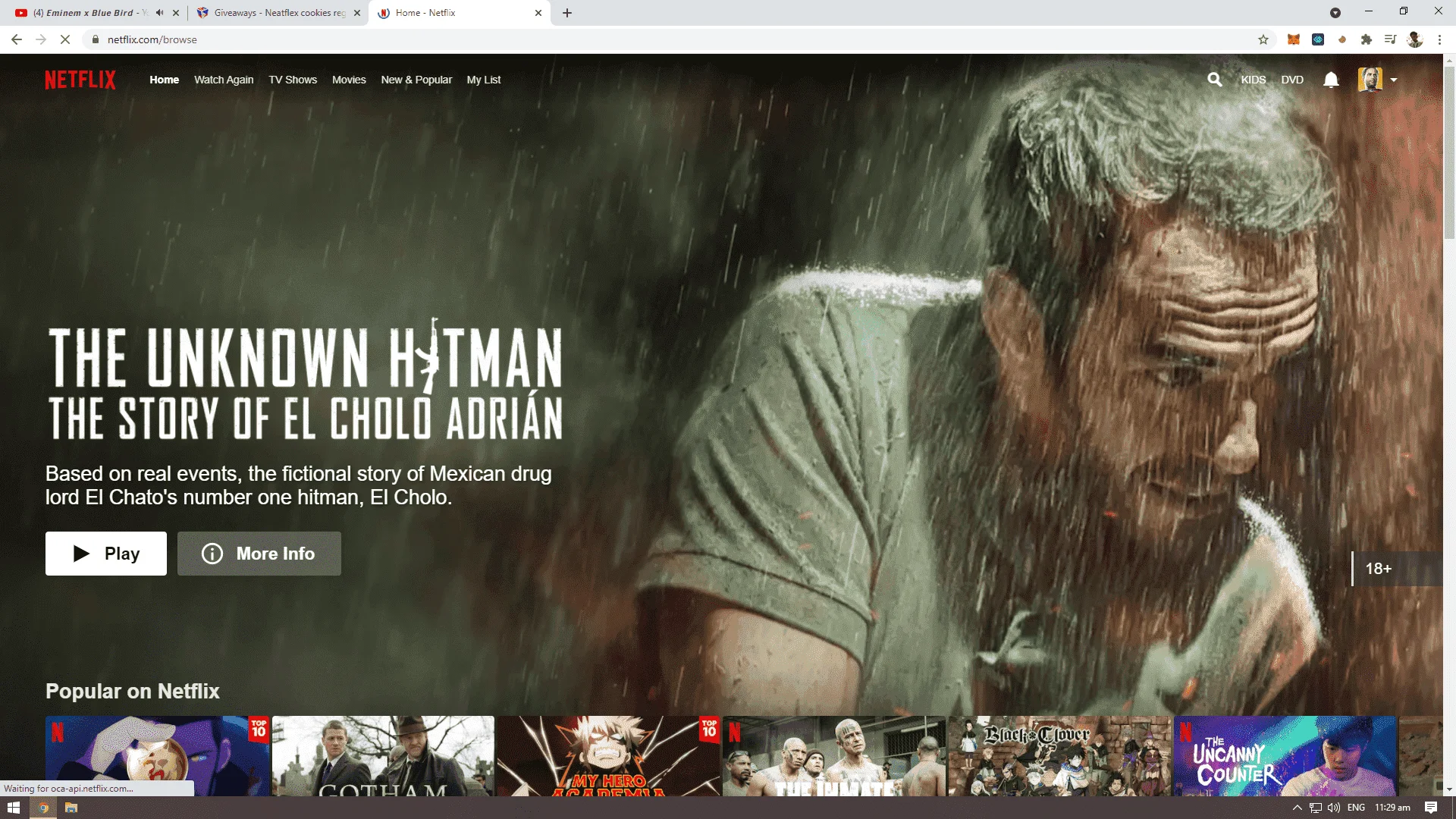Click the MetaMask fox extension icon
The width and height of the screenshot is (1456, 819).
point(1294,39)
